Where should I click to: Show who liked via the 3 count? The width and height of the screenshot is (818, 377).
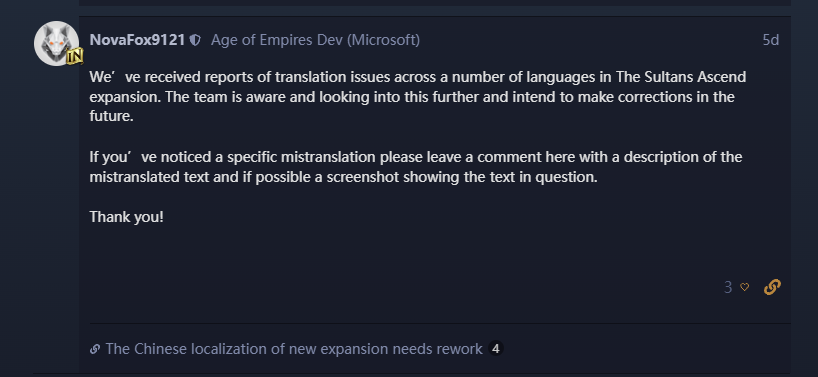(728, 287)
